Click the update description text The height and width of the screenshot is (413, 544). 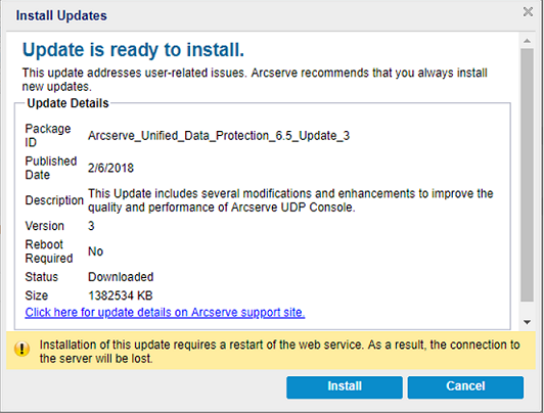290,200
